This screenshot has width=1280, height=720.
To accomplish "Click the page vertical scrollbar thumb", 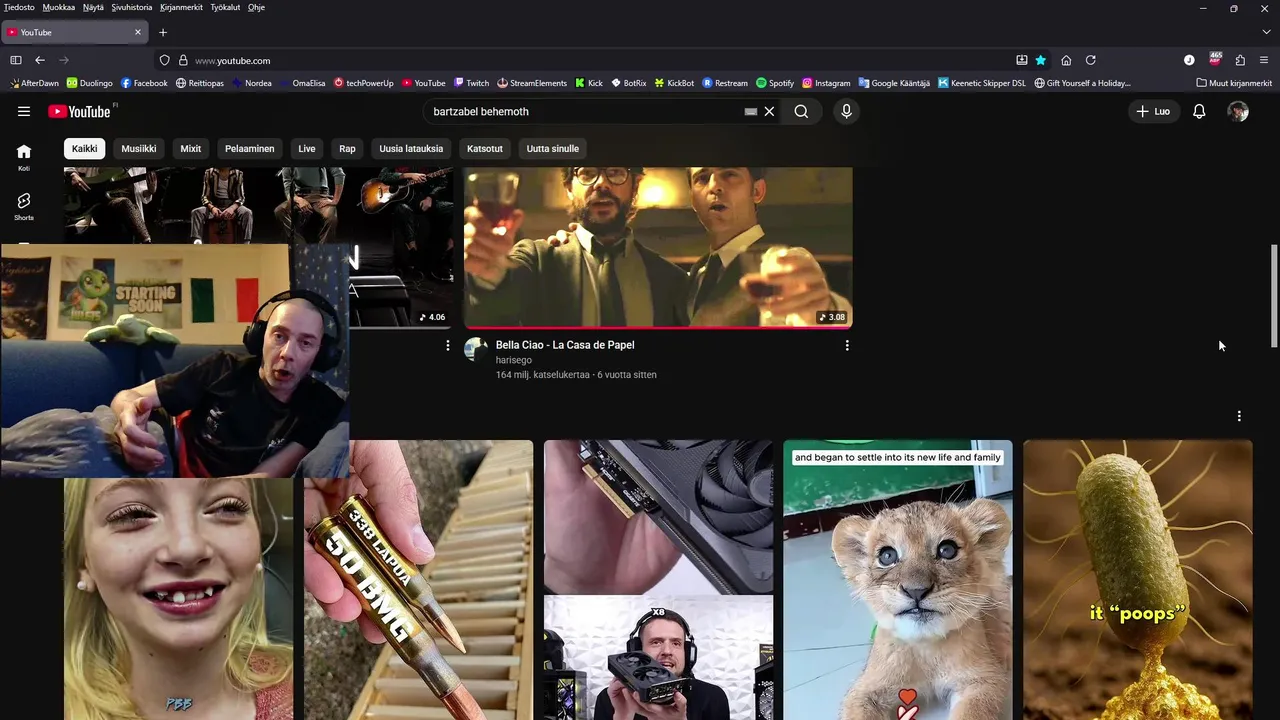I will coord(1274,296).
